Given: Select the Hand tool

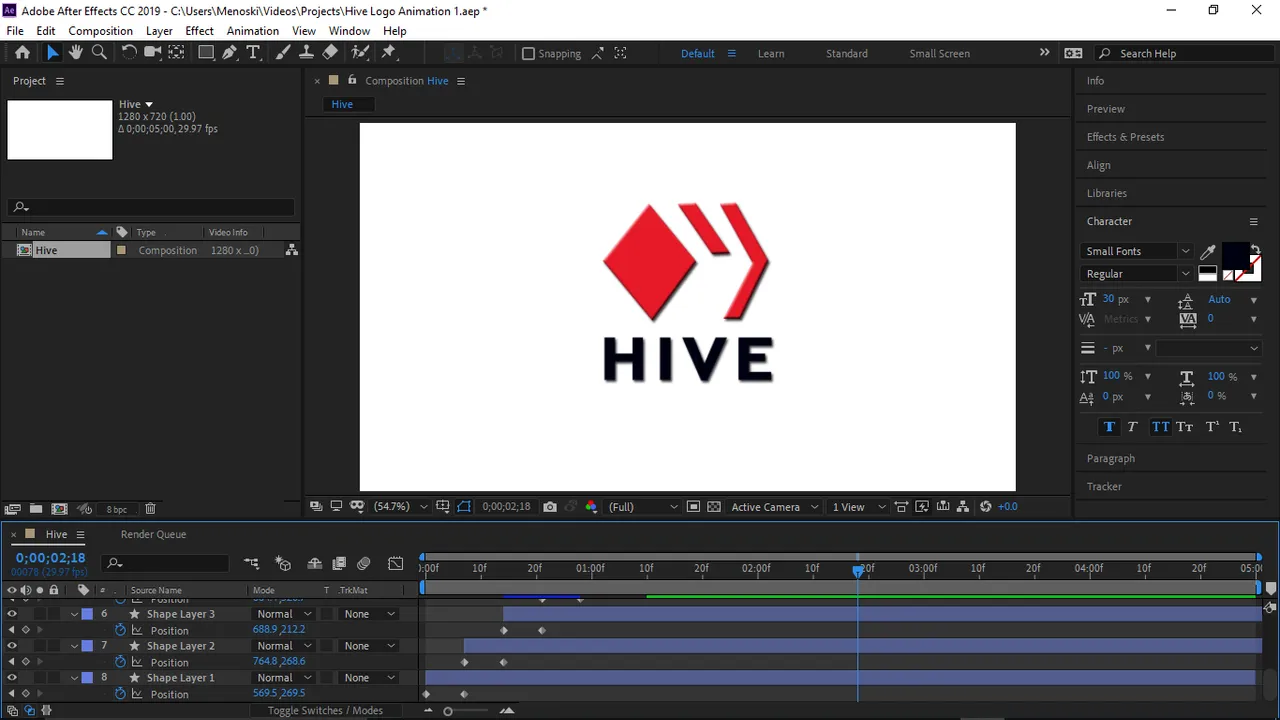Looking at the screenshot, I should pos(75,53).
